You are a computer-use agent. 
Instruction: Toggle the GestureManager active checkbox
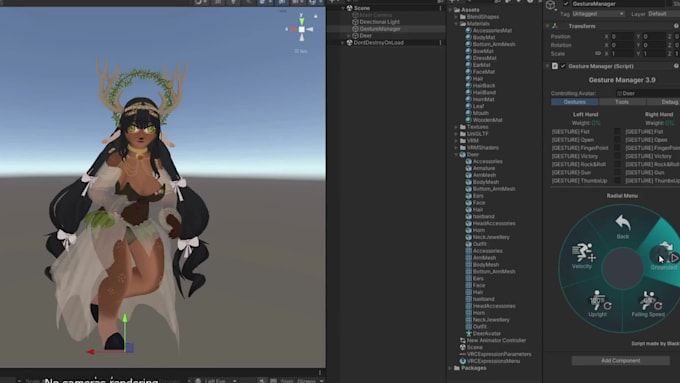point(566,4)
